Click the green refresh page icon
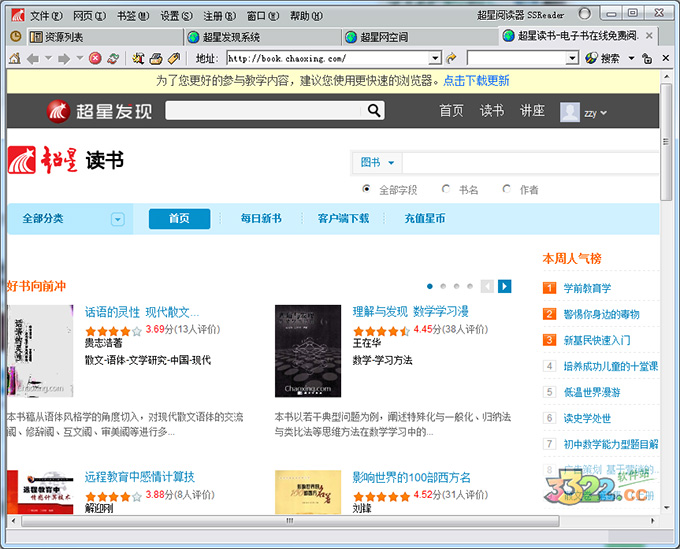680x549 pixels. point(113,58)
